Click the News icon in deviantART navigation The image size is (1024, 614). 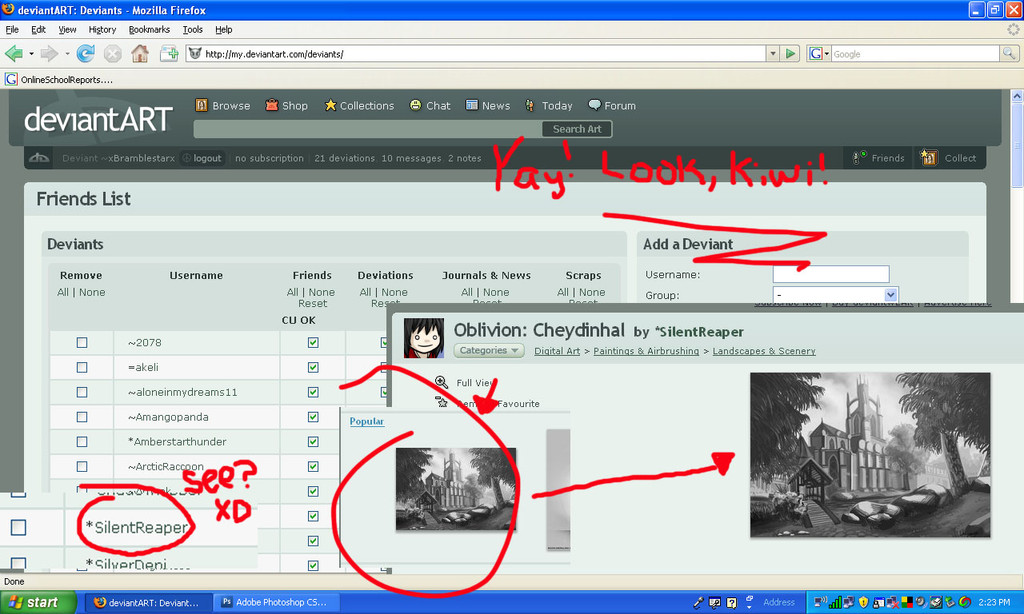click(x=472, y=105)
